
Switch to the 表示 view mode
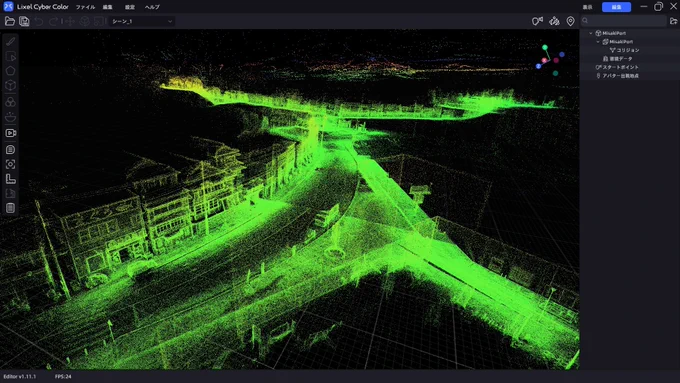[587, 7]
